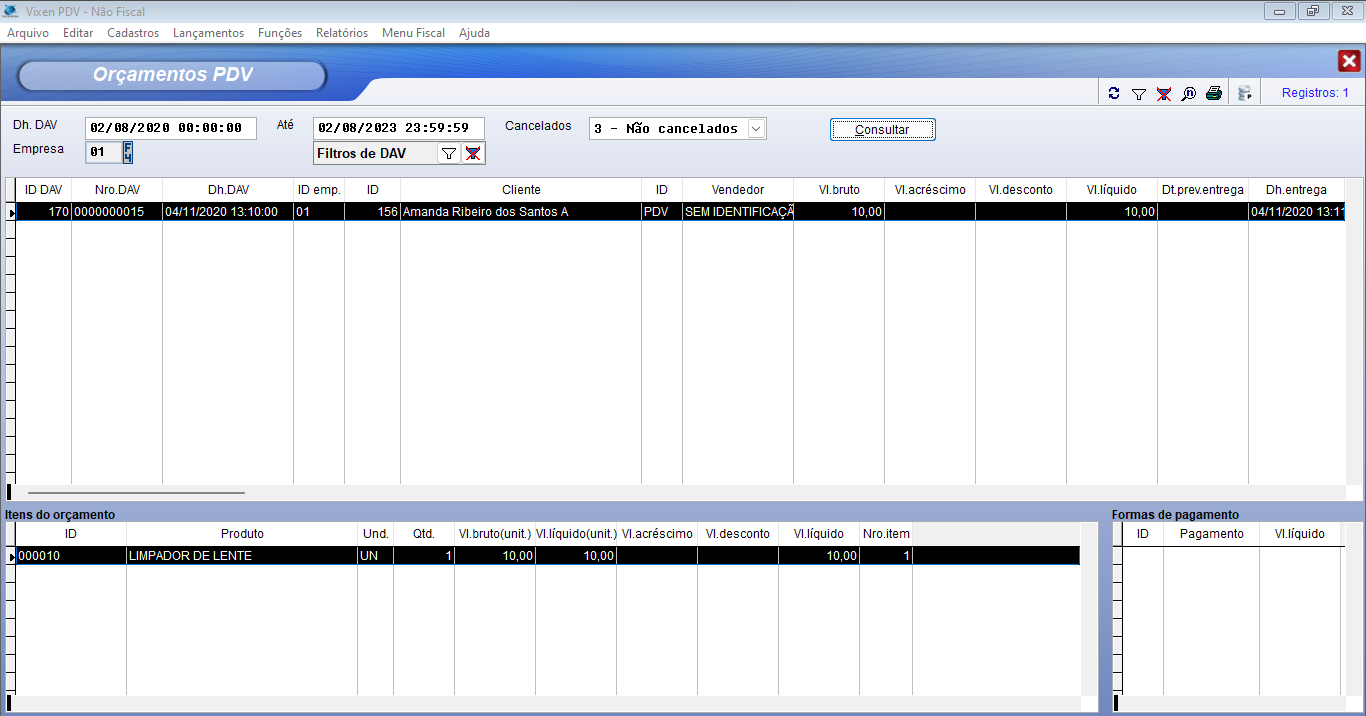
Task: Click the refresh icon in the toolbar
Action: (1114, 94)
